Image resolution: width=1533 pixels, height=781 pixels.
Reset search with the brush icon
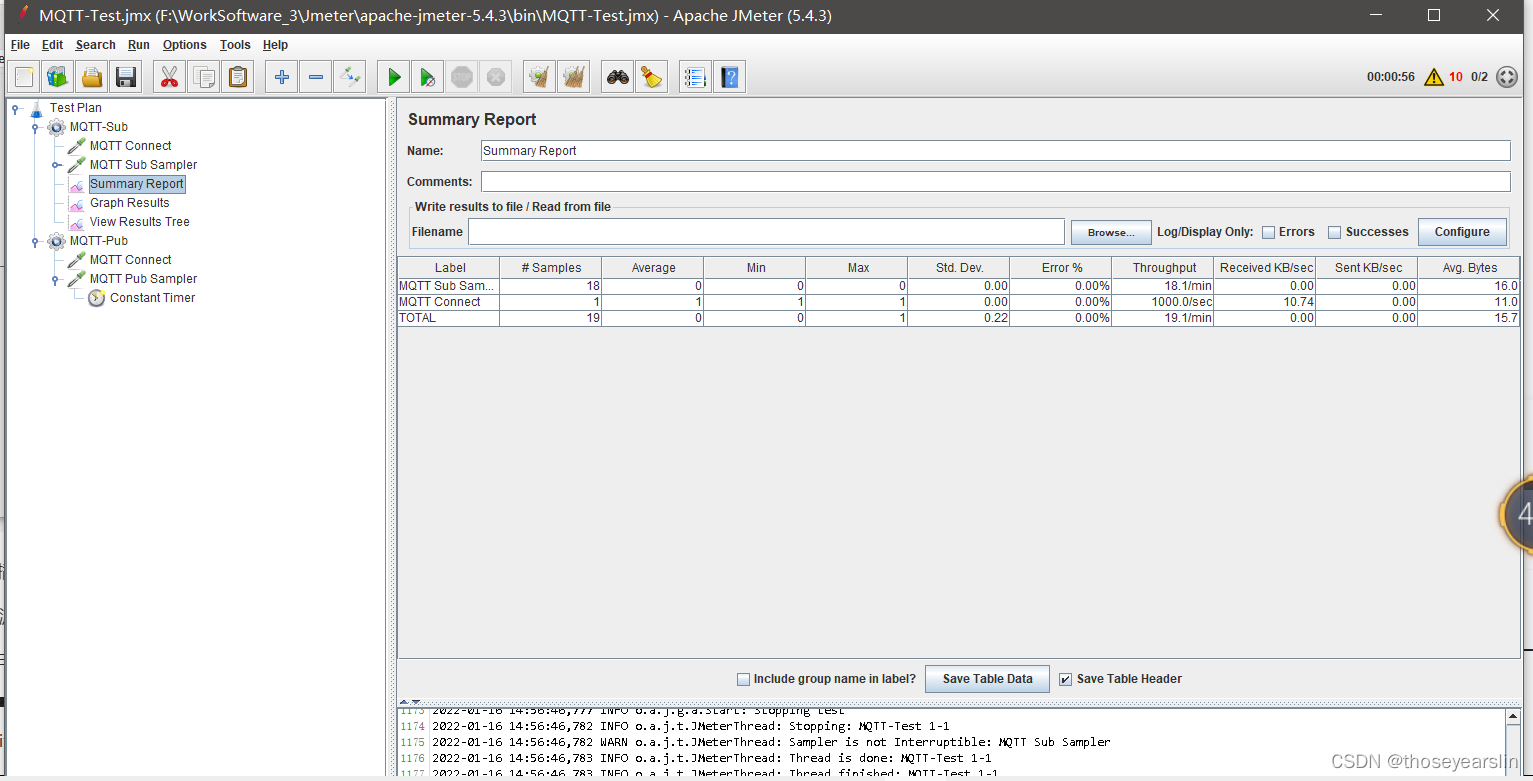(652, 77)
